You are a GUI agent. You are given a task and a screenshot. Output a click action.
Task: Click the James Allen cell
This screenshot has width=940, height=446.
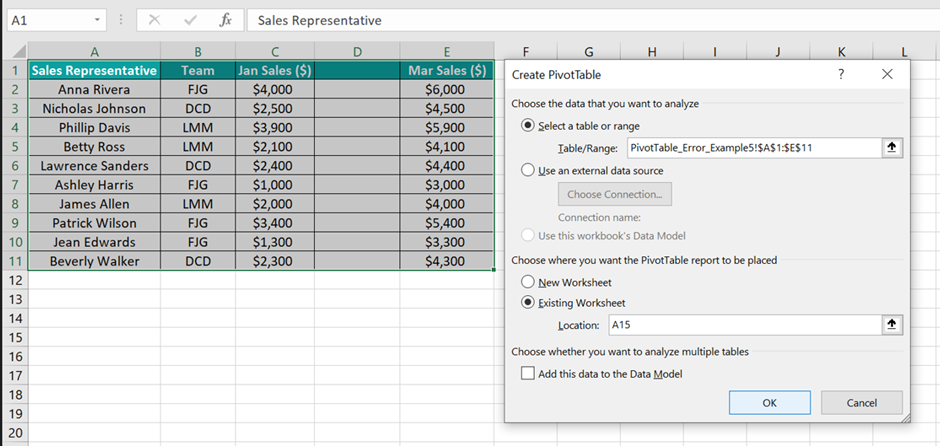[x=94, y=204]
